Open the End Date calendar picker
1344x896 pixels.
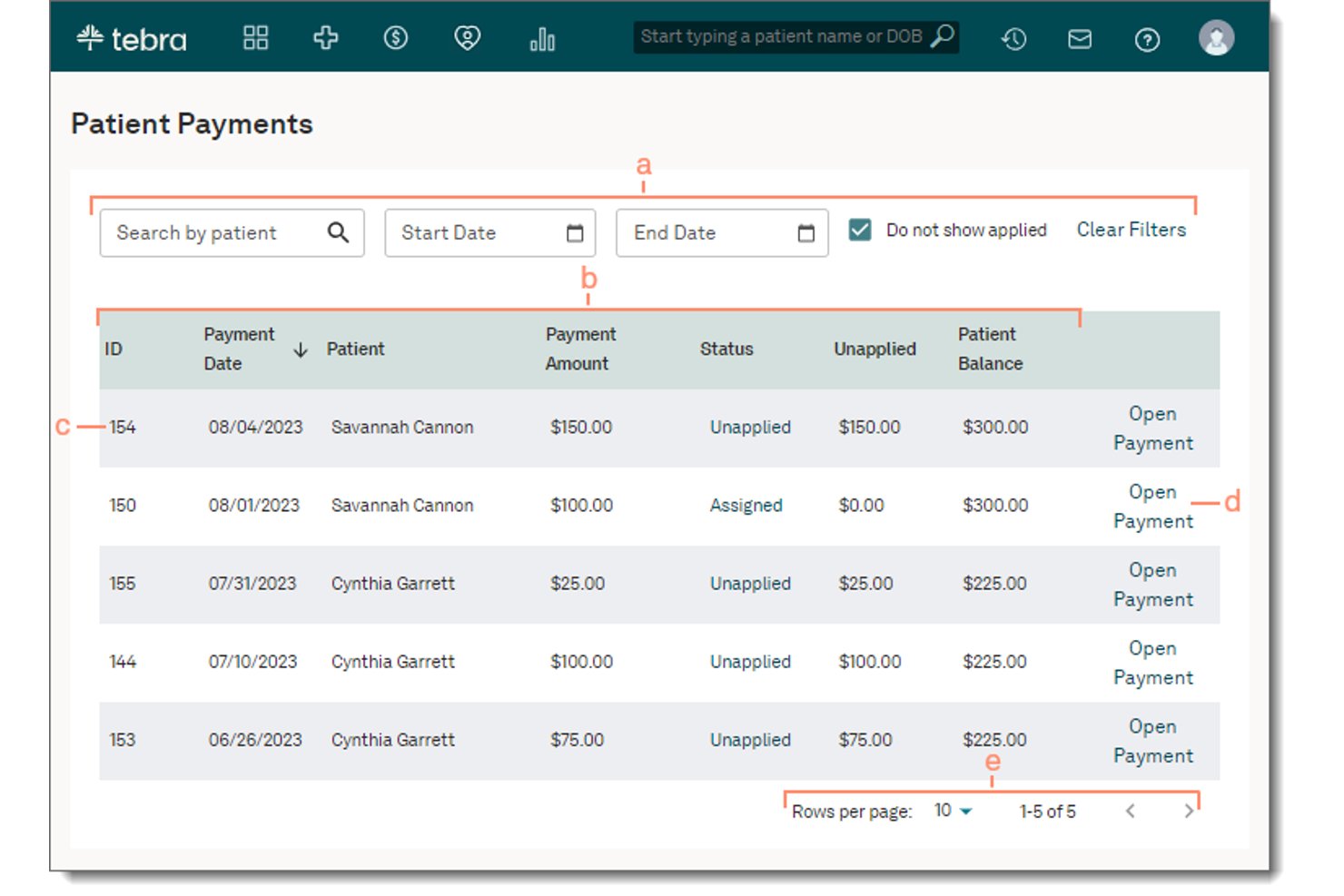(x=805, y=233)
